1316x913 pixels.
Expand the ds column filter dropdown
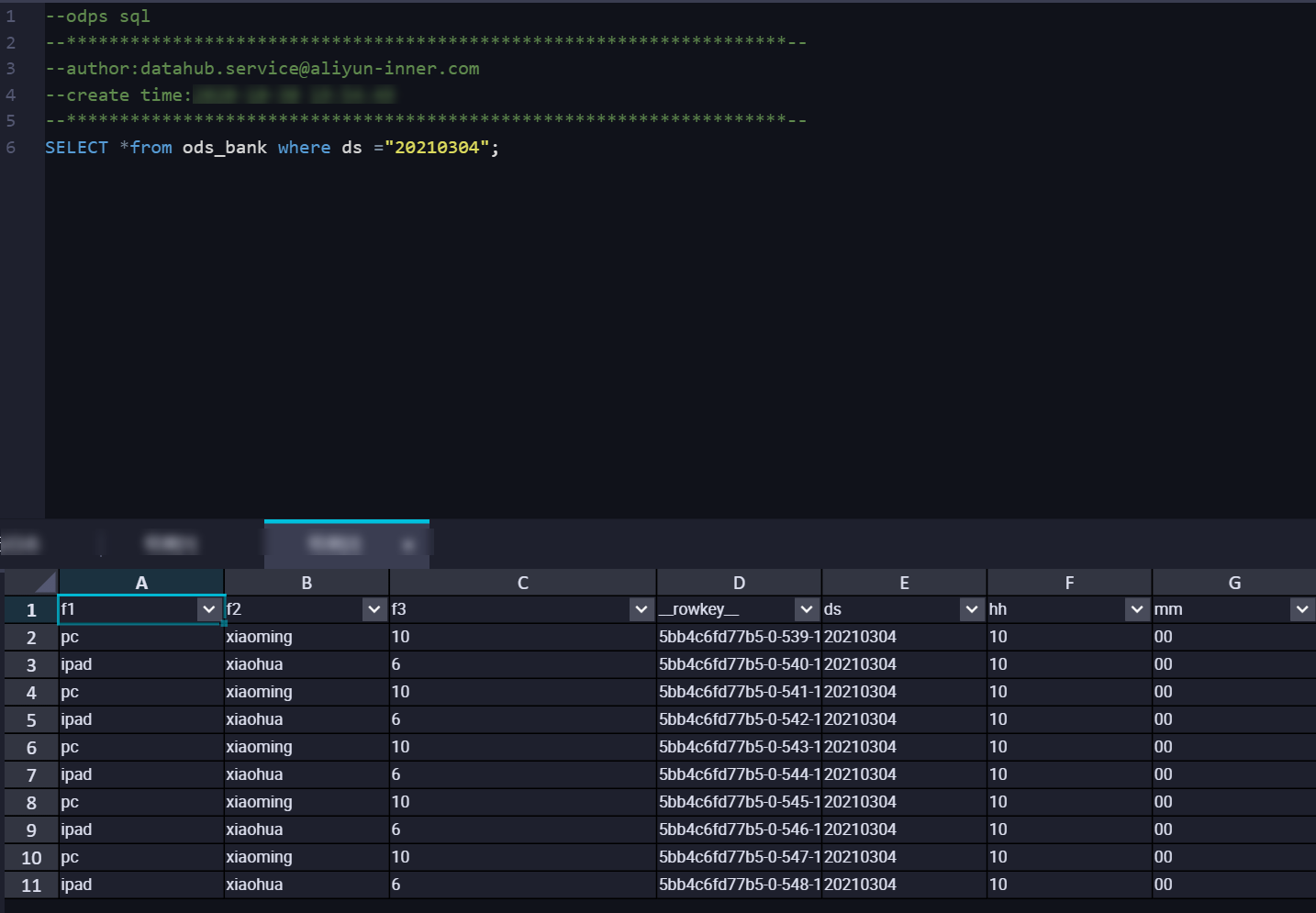pos(972,609)
